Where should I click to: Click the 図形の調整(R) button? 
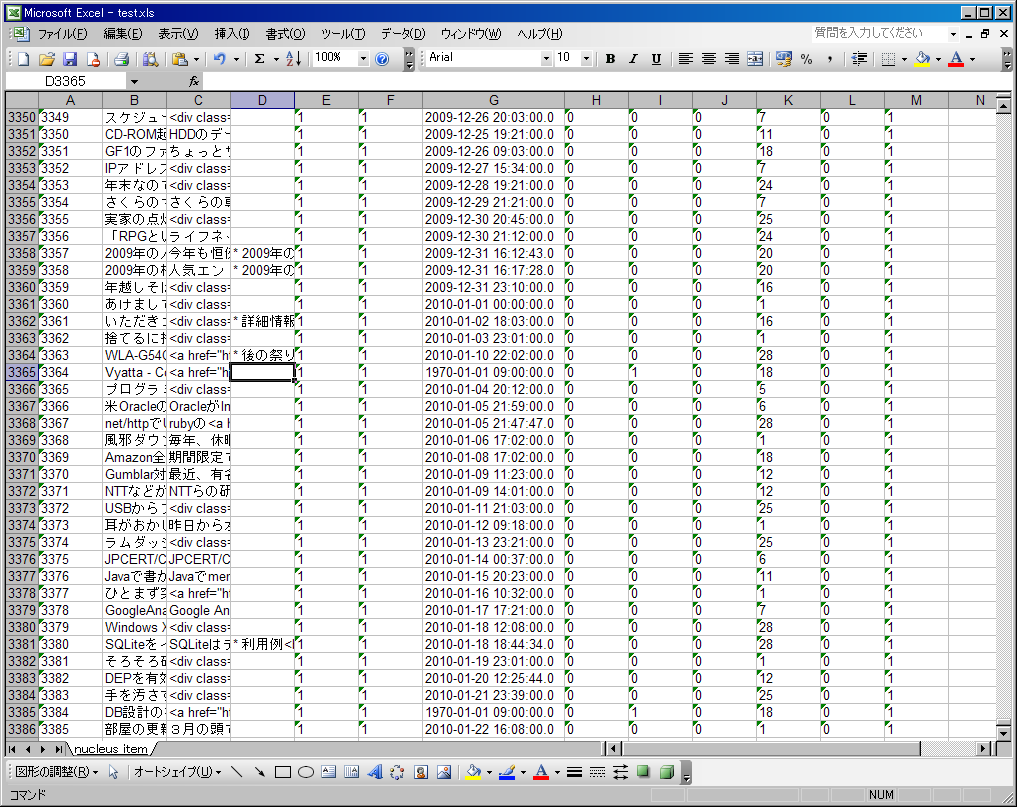point(56,772)
